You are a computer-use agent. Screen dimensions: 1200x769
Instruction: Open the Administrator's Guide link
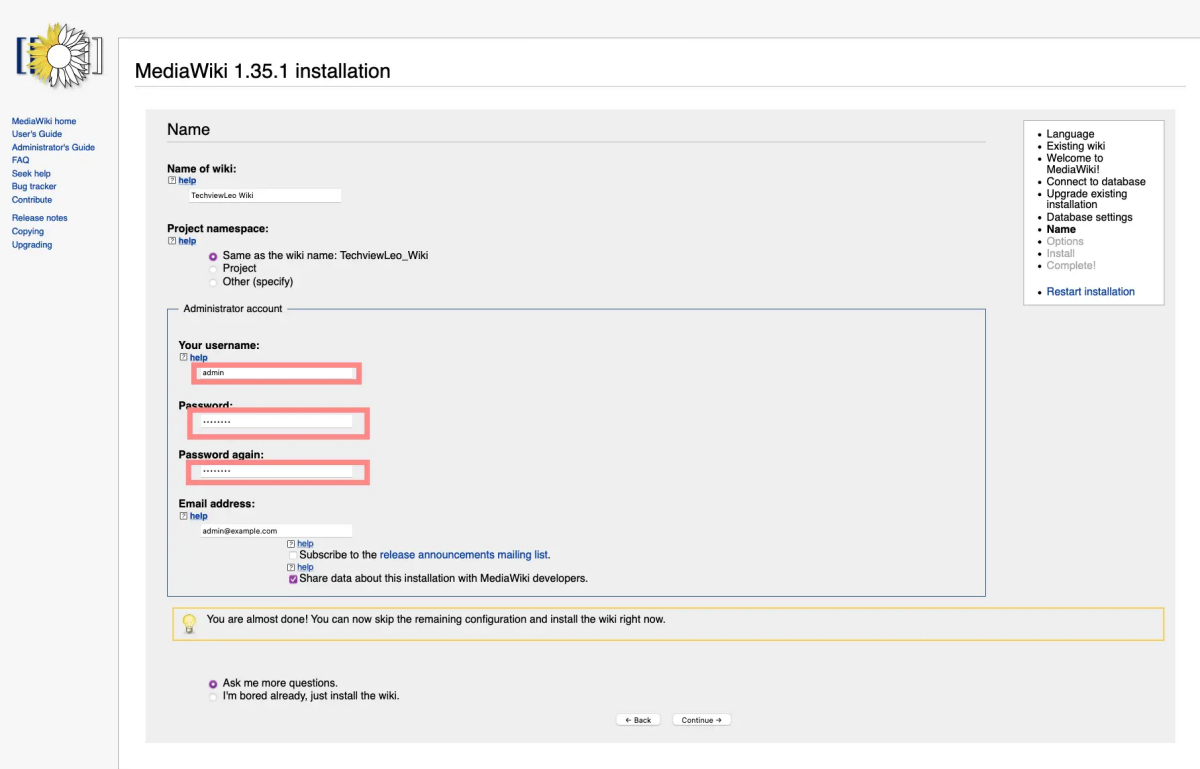click(x=53, y=147)
